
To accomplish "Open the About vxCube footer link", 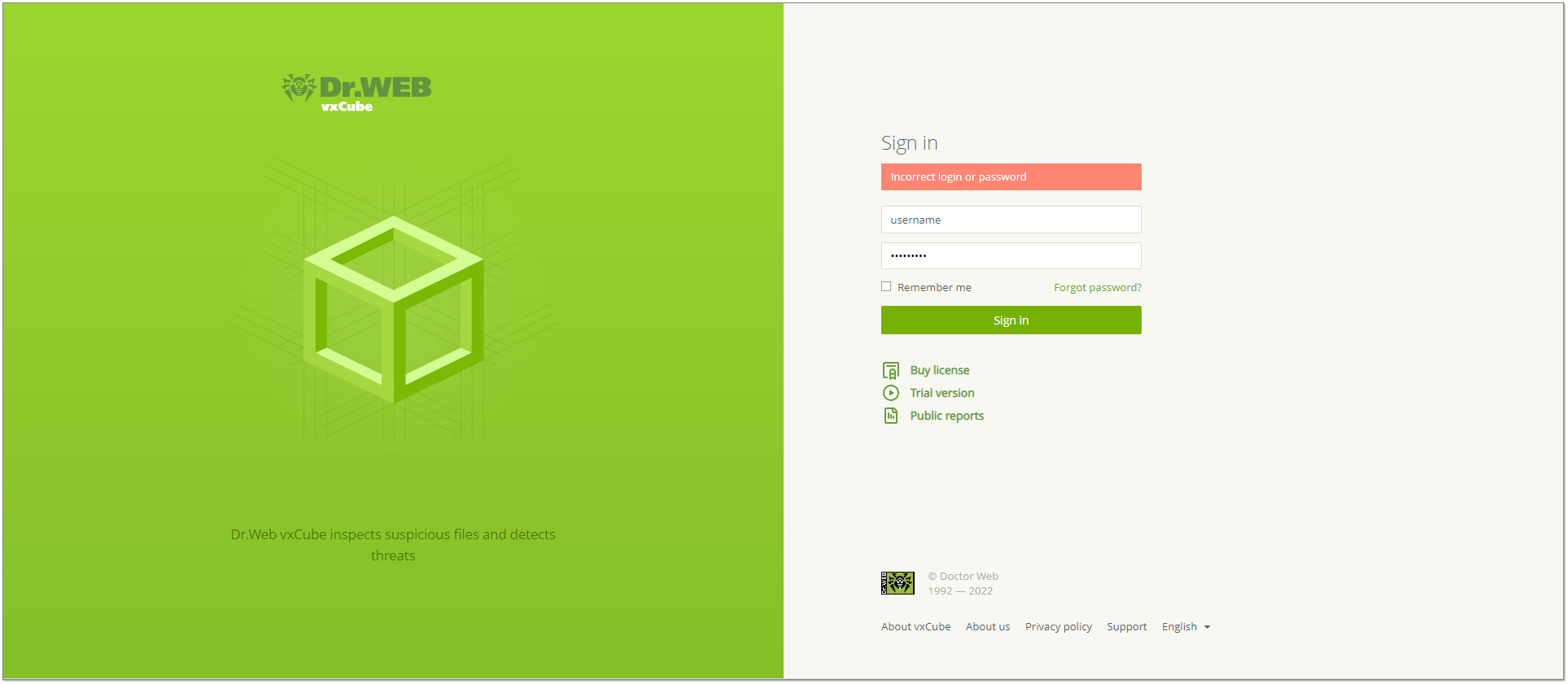I will 915,627.
